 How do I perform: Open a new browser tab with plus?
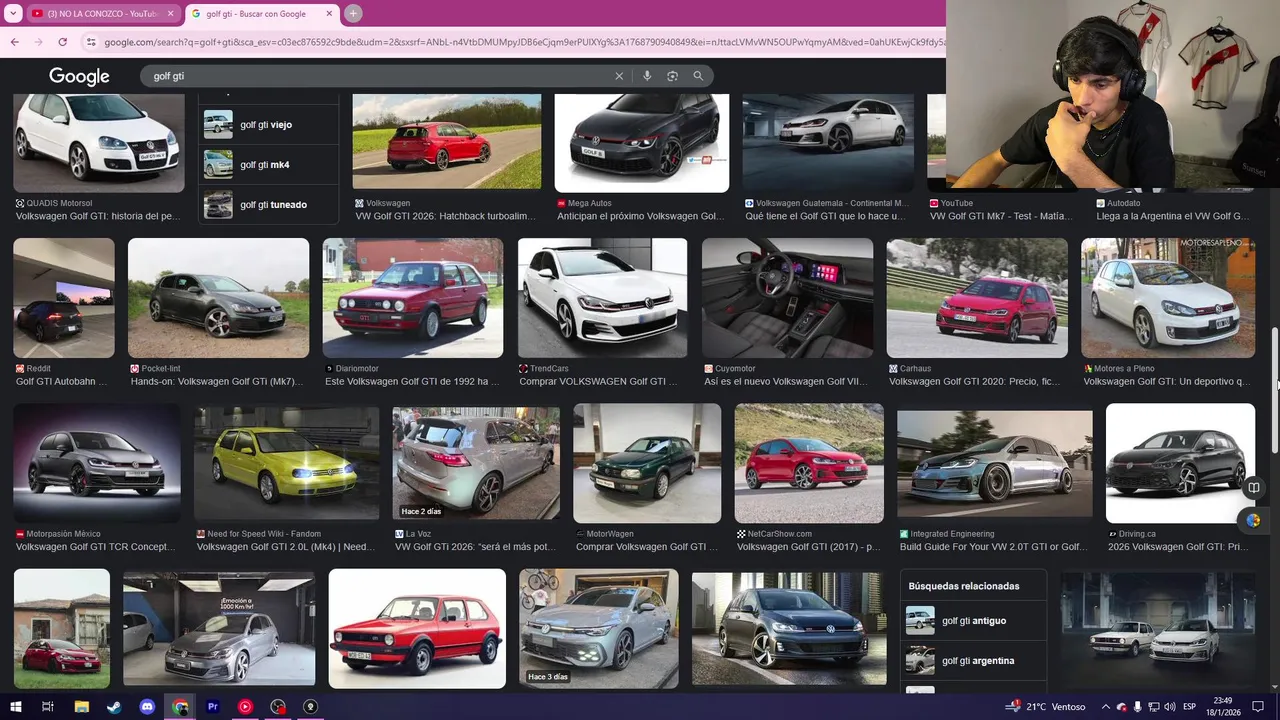point(353,14)
